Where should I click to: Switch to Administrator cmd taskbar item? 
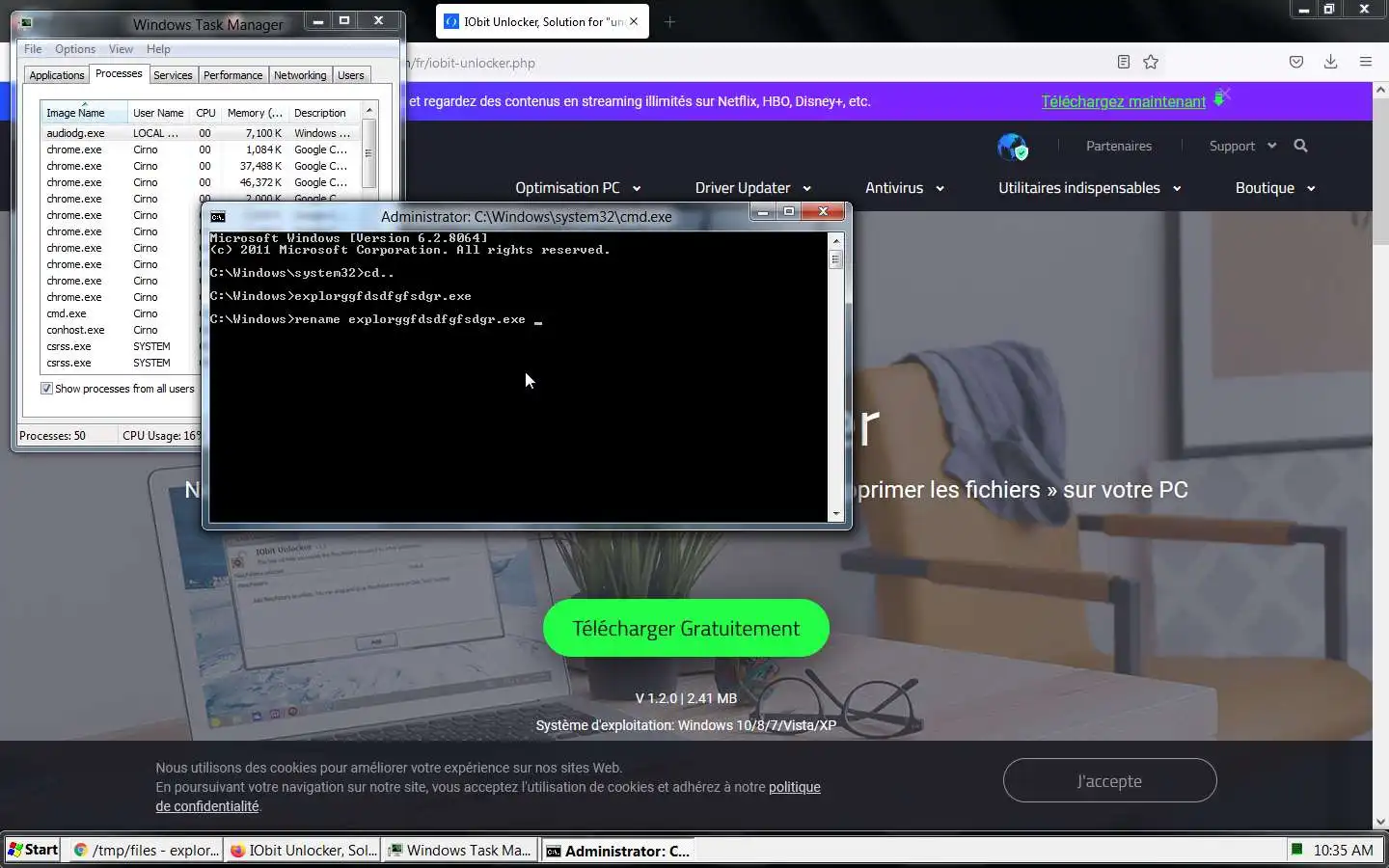click(618, 851)
